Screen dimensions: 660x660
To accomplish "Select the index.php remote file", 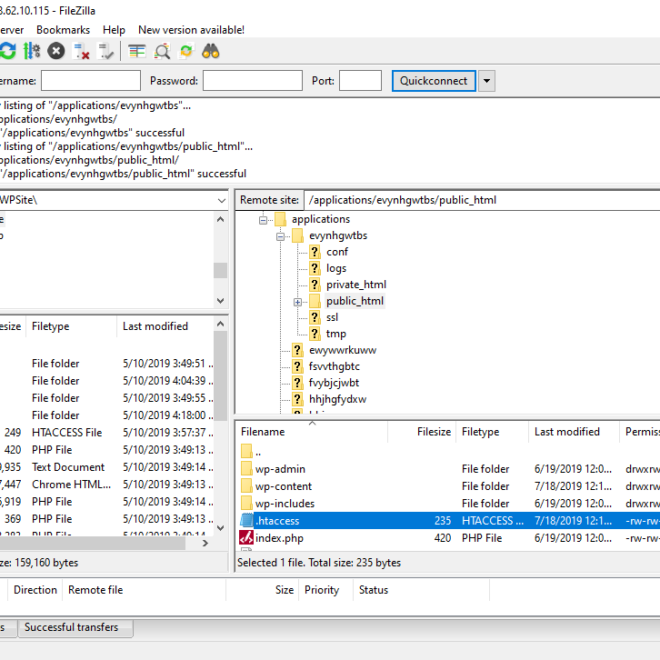I will click(x=448, y=538).
